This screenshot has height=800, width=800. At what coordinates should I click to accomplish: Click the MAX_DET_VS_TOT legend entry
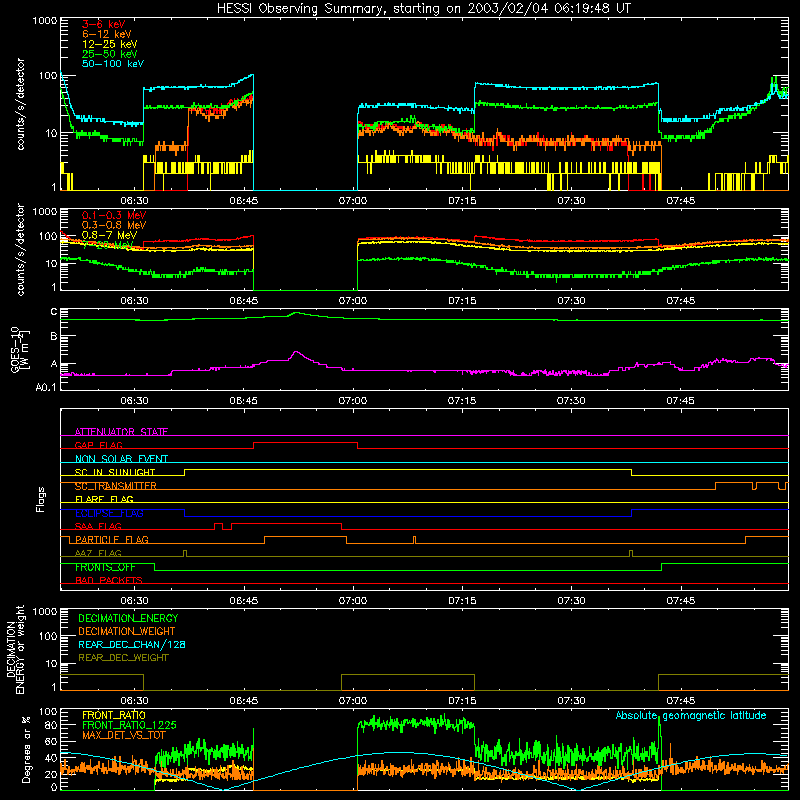[x=124, y=735]
